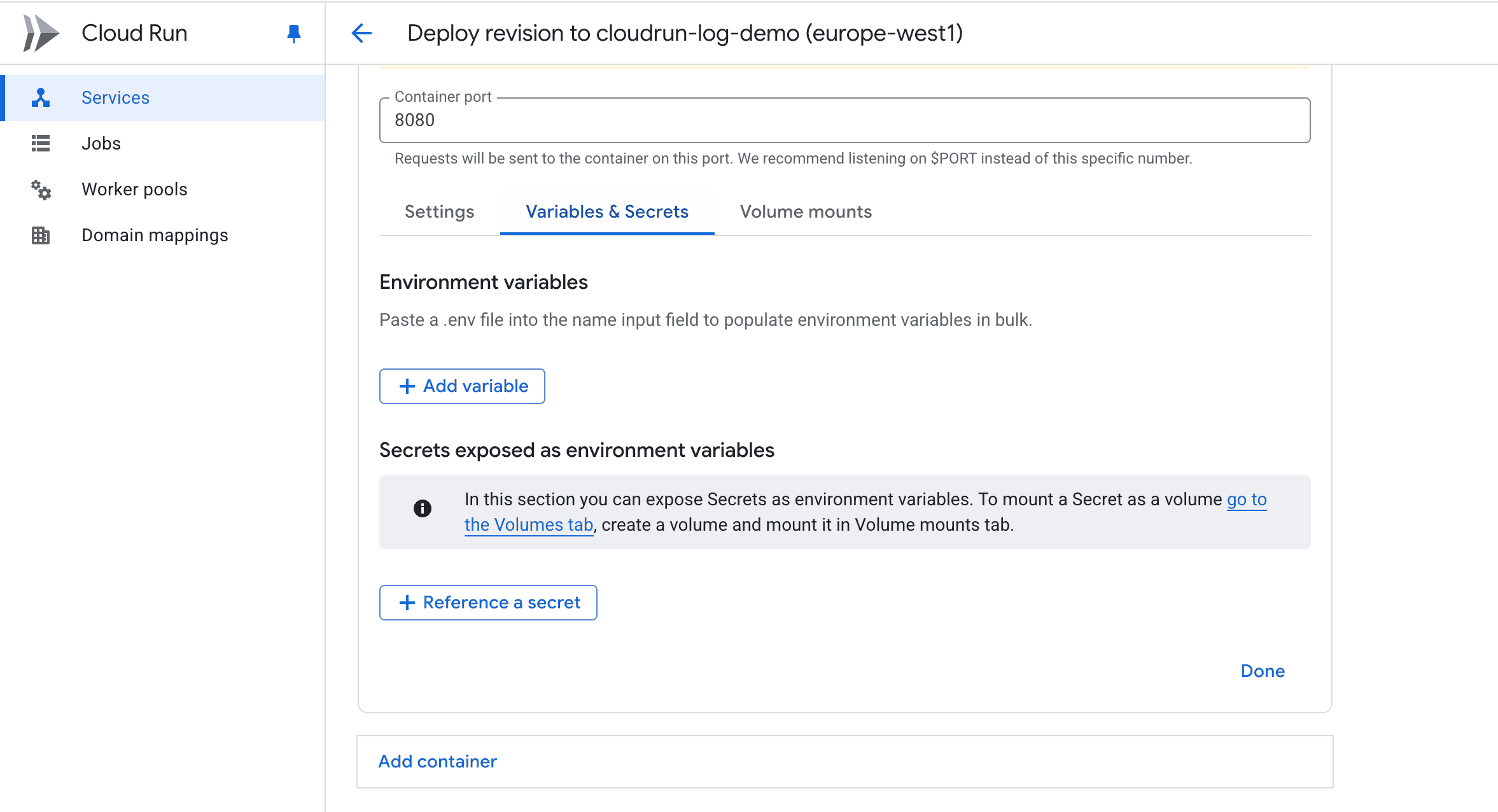The width and height of the screenshot is (1498, 812).
Task: Click the Jobs list icon in sidebar
Action: (40, 143)
